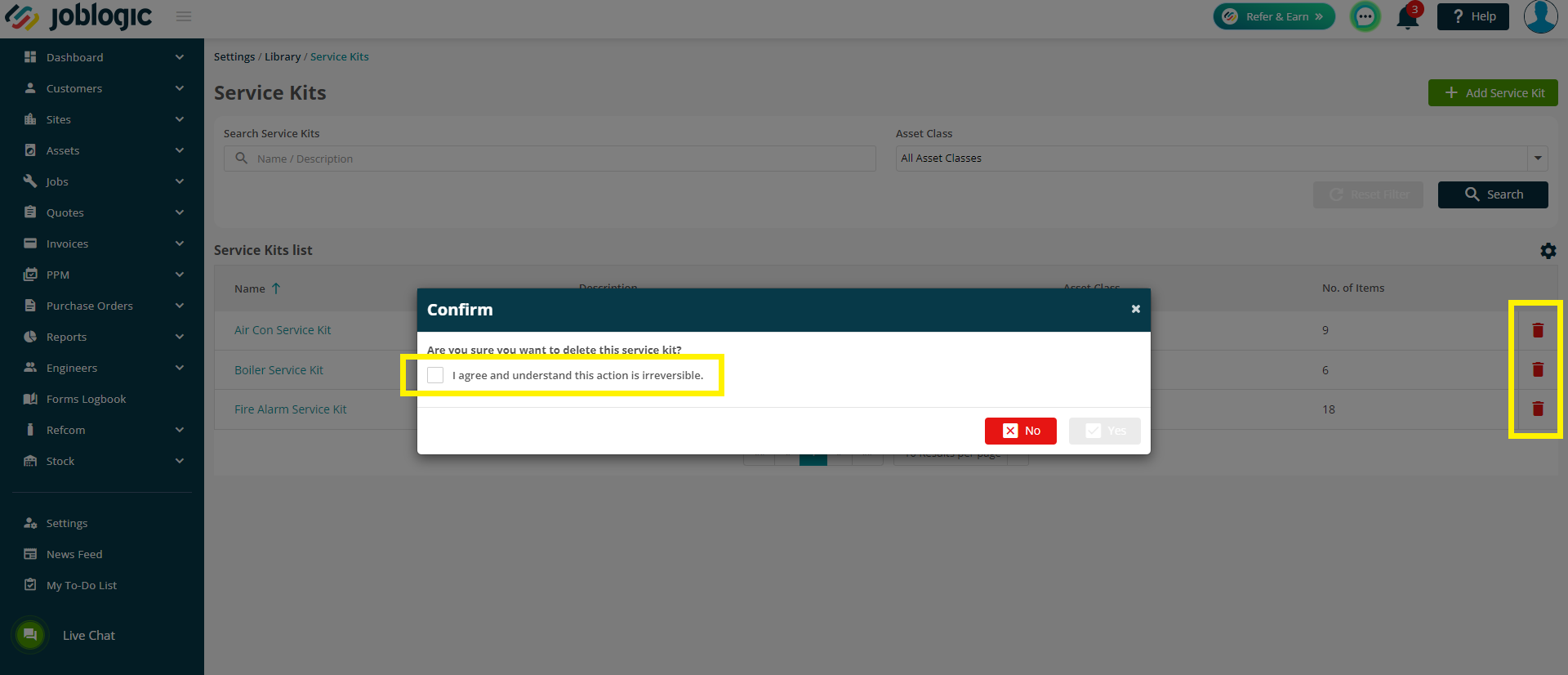1568x675 pixels.
Task: Click the Library breadcrumb link
Action: 283,56
